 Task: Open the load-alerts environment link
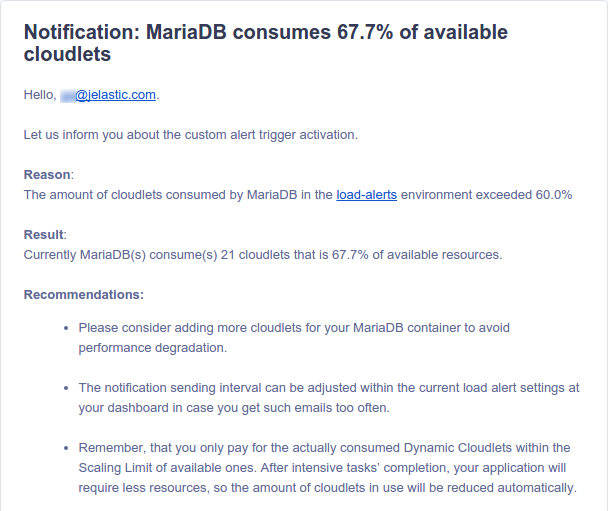[x=366, y=195]
